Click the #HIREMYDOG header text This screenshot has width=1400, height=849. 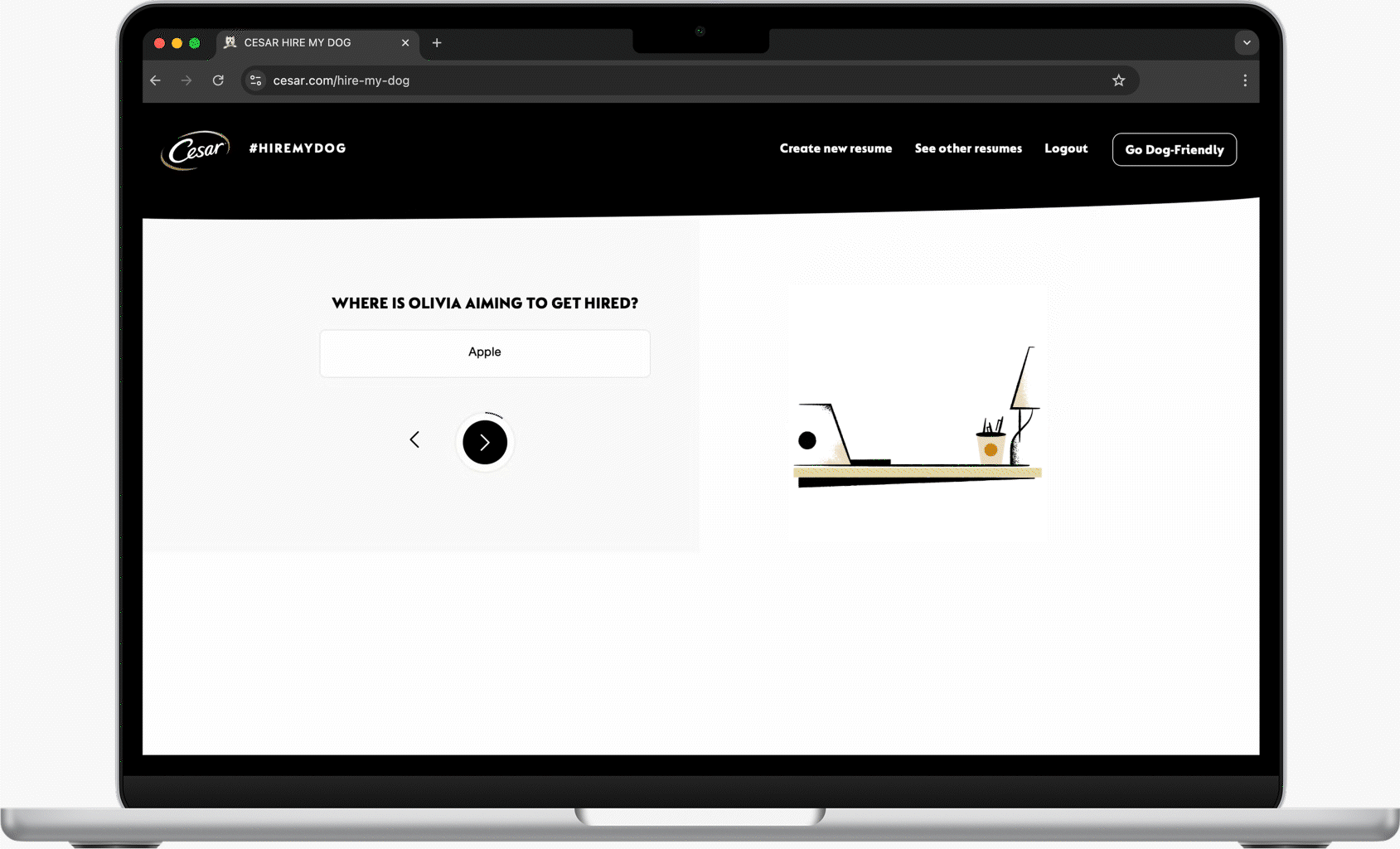coord(298,148)
